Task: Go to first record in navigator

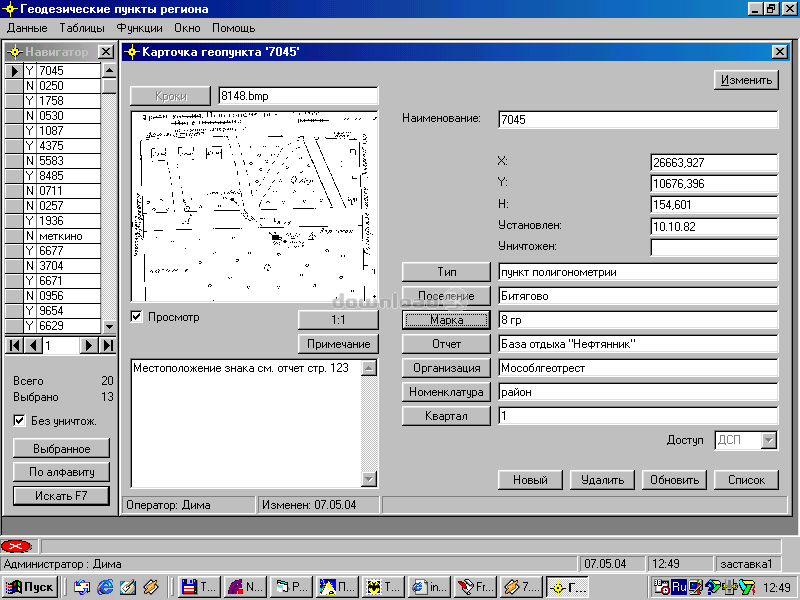Action: [14, 345]
